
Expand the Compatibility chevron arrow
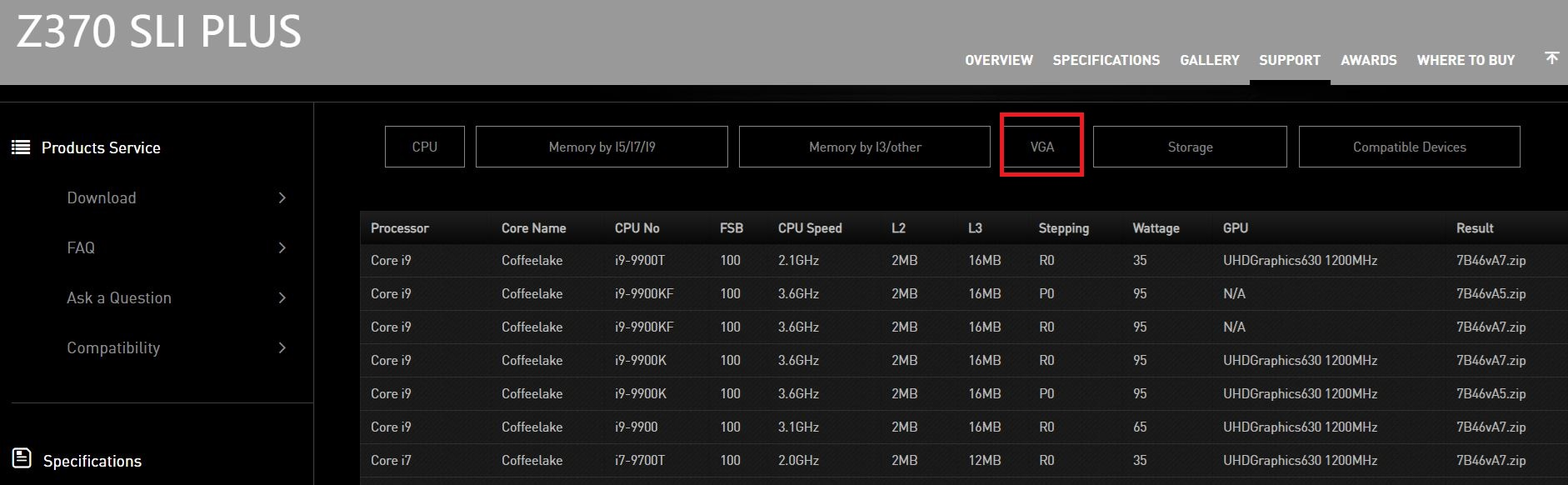(x=282, y=347)
